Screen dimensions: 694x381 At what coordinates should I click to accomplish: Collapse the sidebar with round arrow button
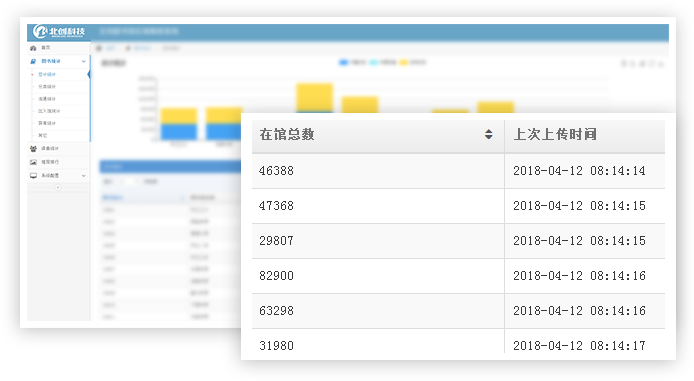pyautogui.click(x=58, y=188)
